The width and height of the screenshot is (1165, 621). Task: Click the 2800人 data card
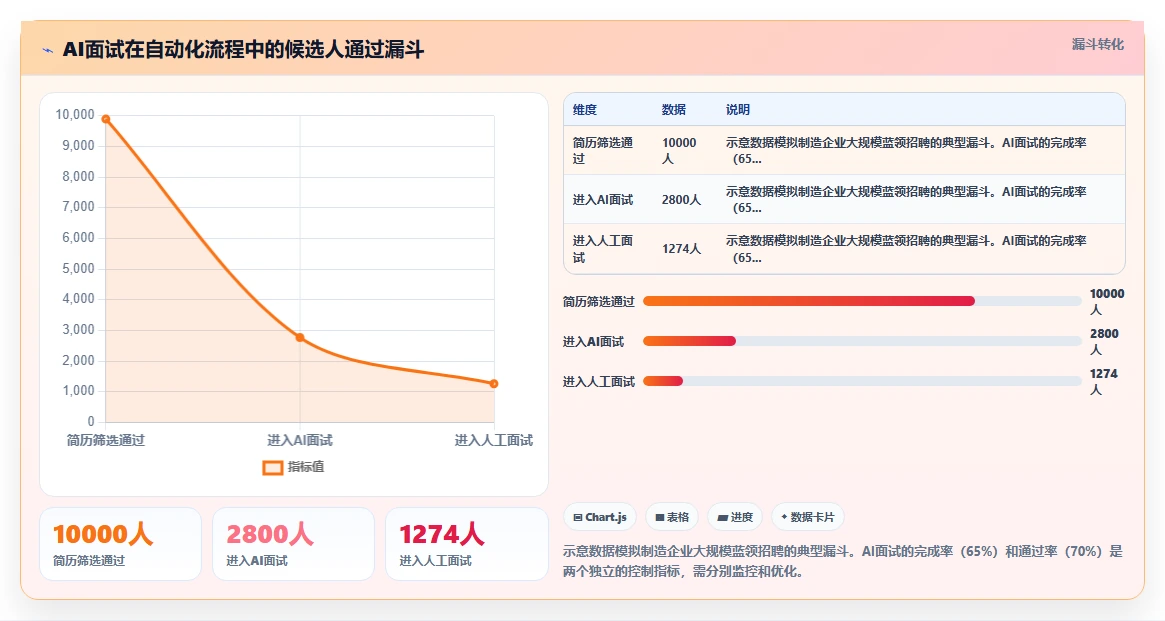[293, 544]
